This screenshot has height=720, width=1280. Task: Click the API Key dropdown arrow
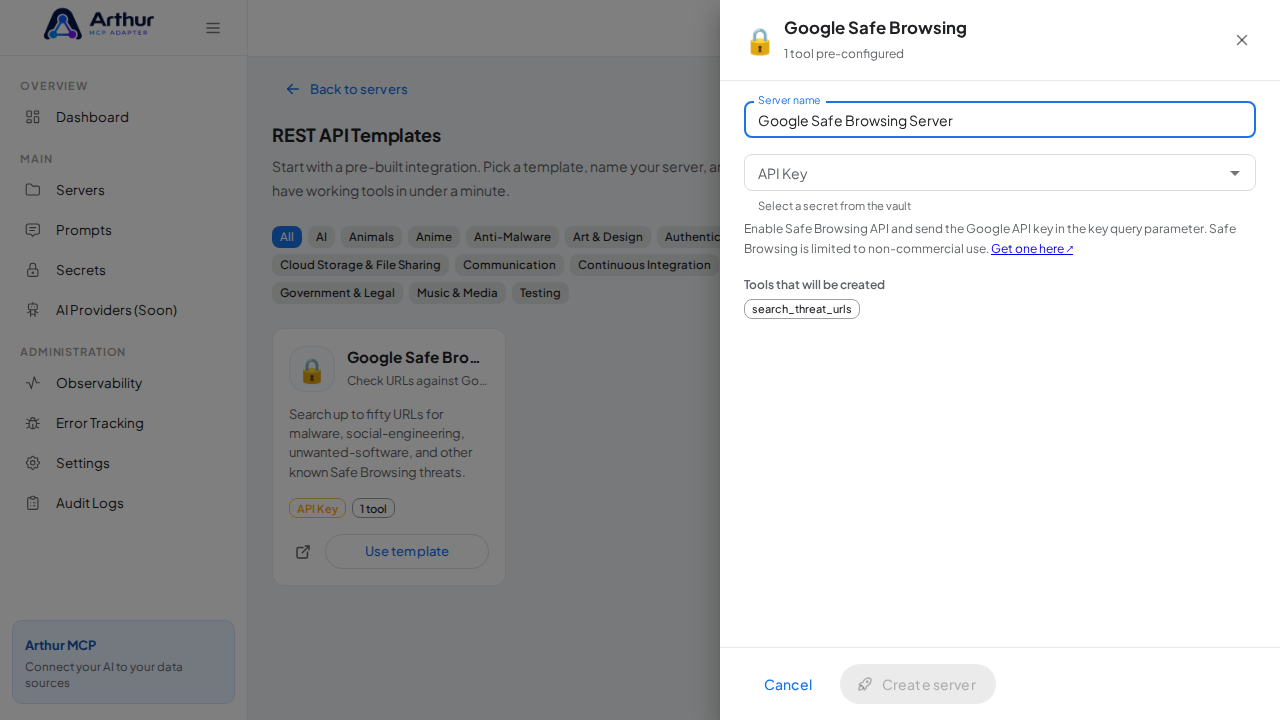pos(1235,173)
